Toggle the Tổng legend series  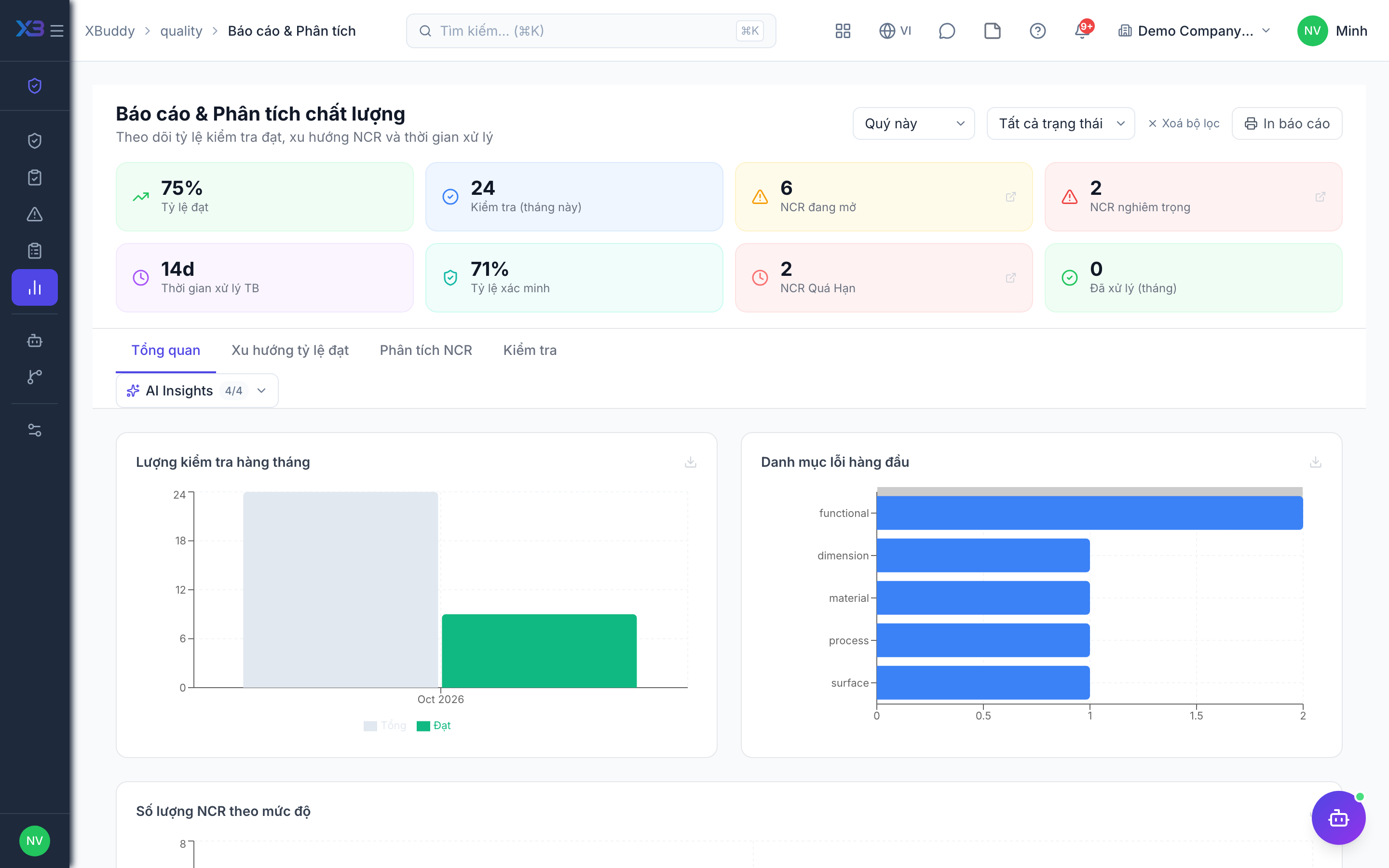[x=384, y=726]
